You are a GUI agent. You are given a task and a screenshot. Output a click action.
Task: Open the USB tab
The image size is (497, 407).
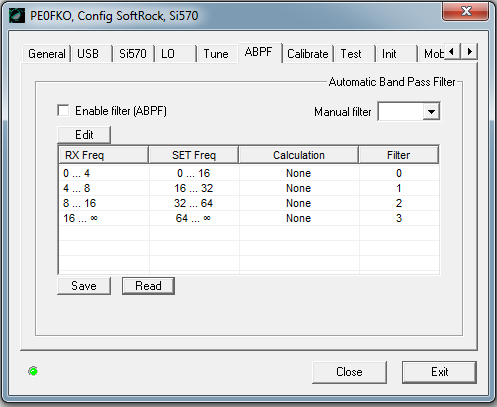click(91, 54)
